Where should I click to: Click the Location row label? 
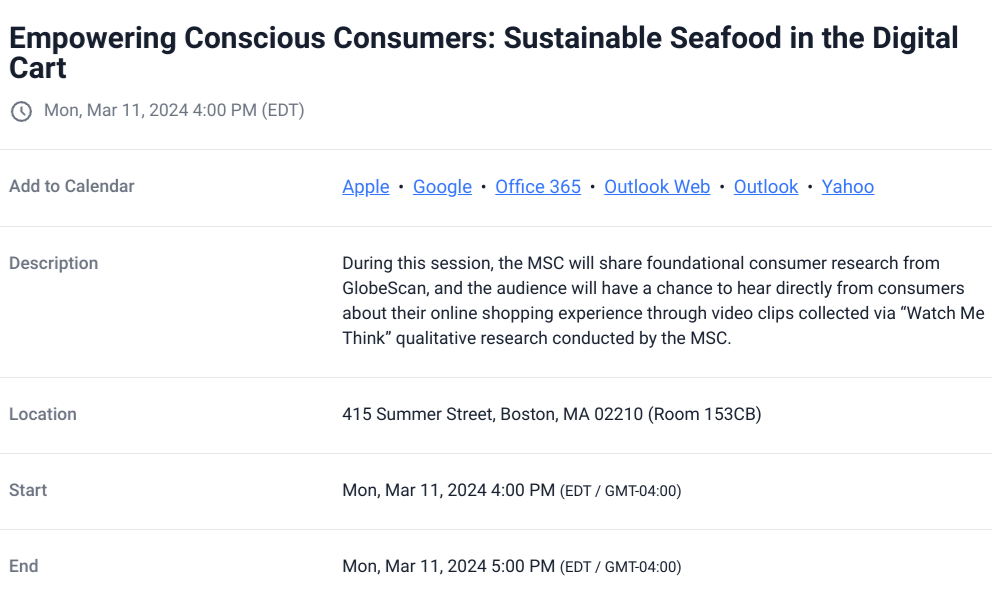pos(43,414)
